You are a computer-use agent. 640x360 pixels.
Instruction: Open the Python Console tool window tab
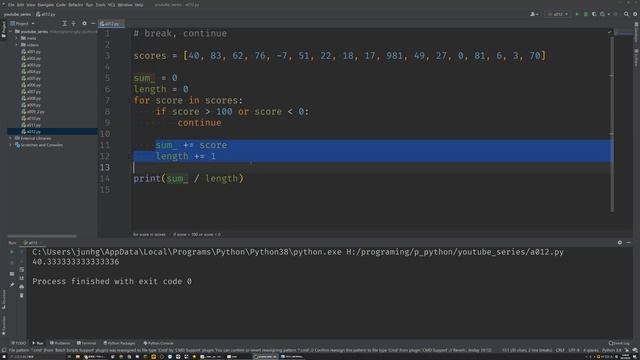[159, 343]
